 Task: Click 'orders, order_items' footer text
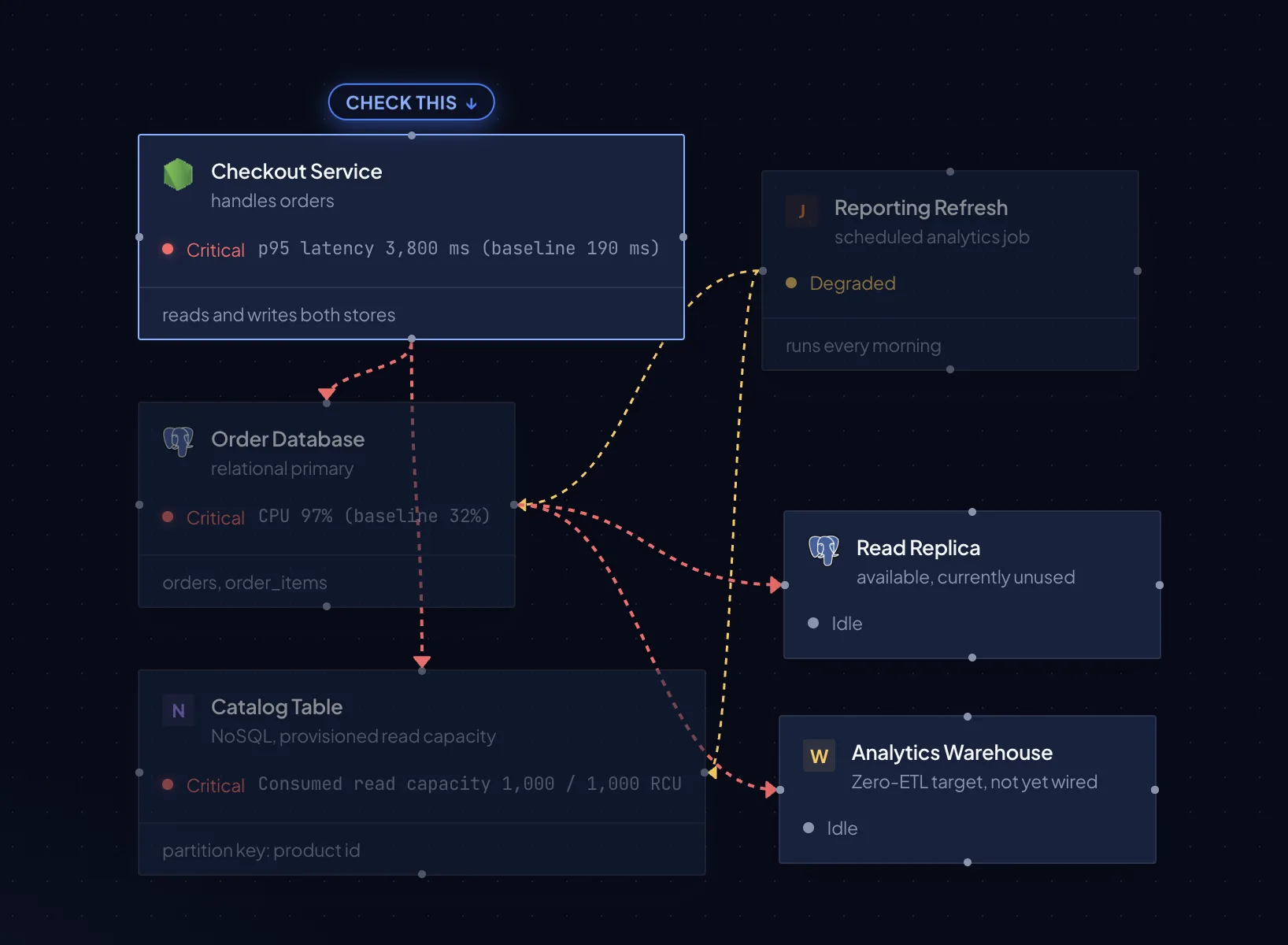pos(245,583)
